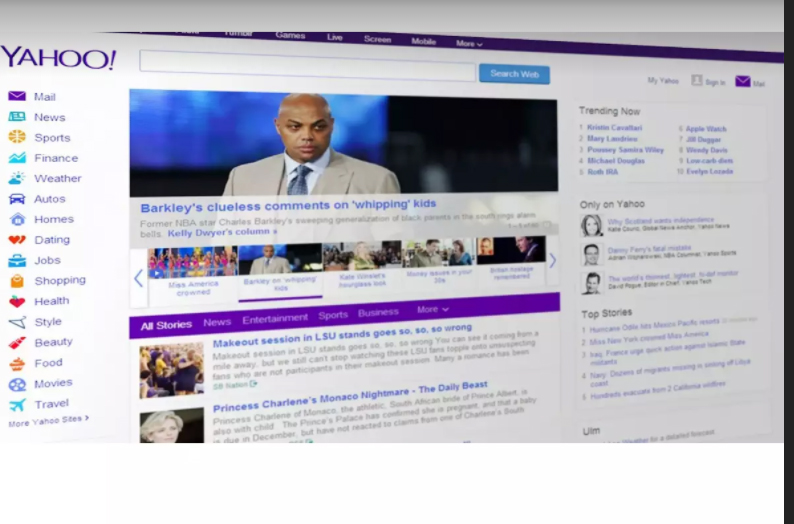Viewport: 794px width, 524px height.
Task: Open Why Scotland wants independence story
Action: point(660,221)
